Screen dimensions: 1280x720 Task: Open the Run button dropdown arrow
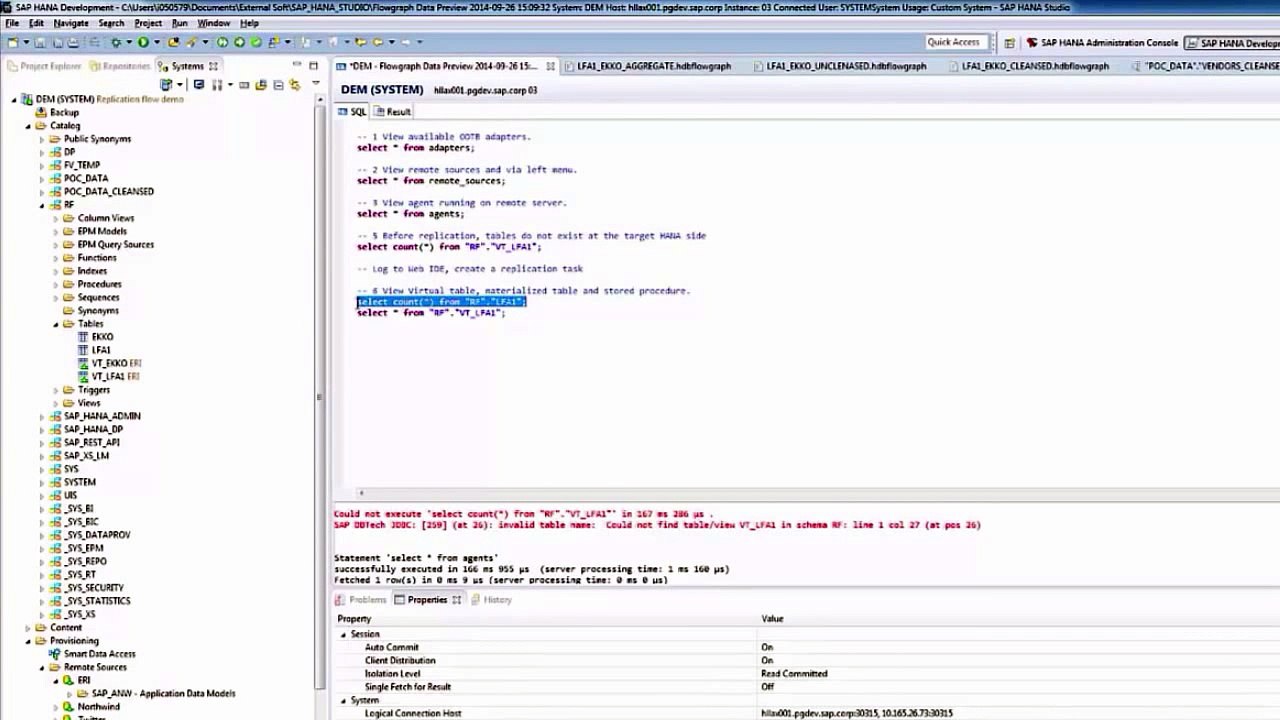click(x=156, y=43)
